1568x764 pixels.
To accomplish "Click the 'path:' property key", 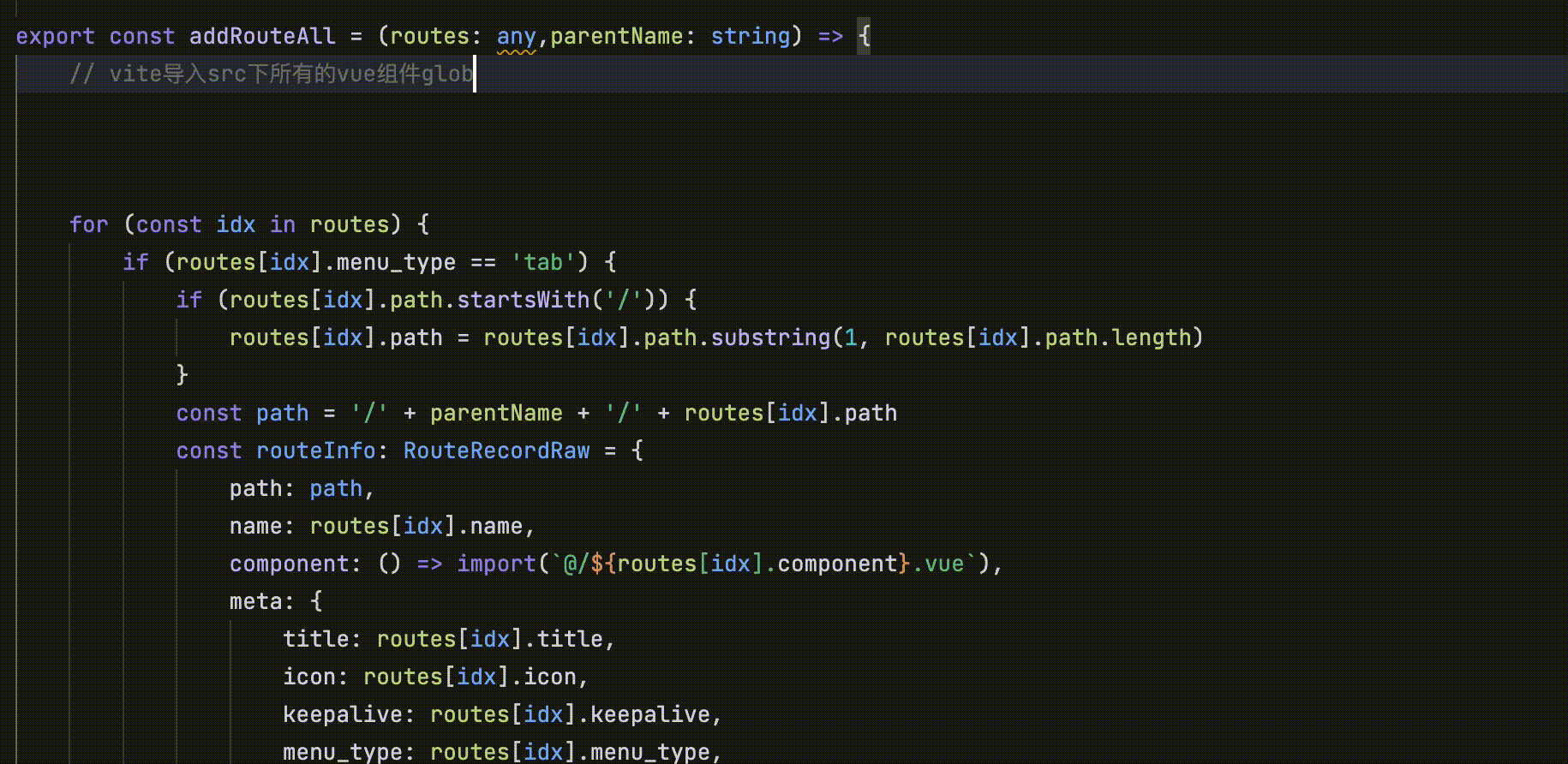I will coord(262,488).
